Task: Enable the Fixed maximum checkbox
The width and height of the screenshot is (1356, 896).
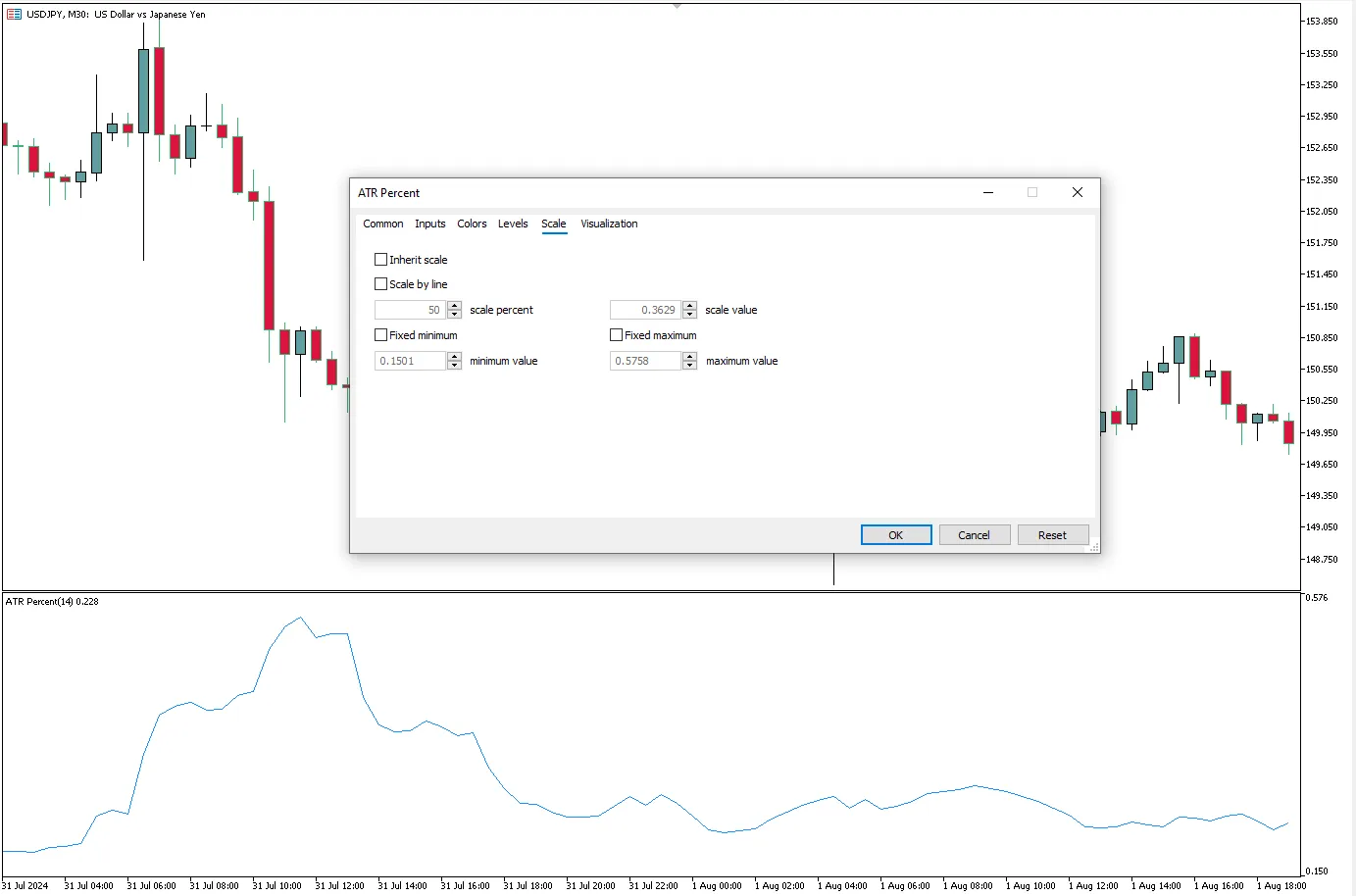Action: pyautogui.click(x=617, y=335)
